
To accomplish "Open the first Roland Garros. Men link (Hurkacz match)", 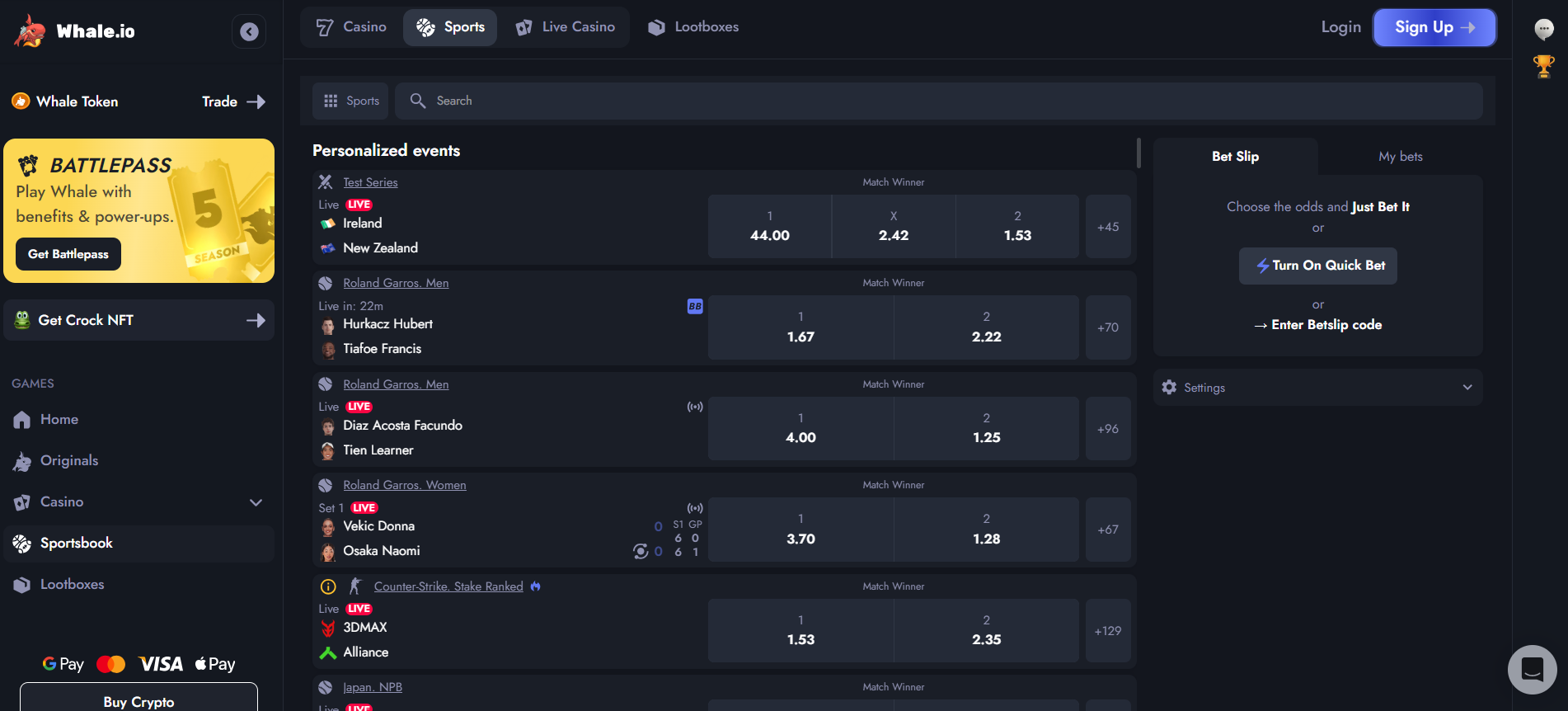I will pos(396,283).
